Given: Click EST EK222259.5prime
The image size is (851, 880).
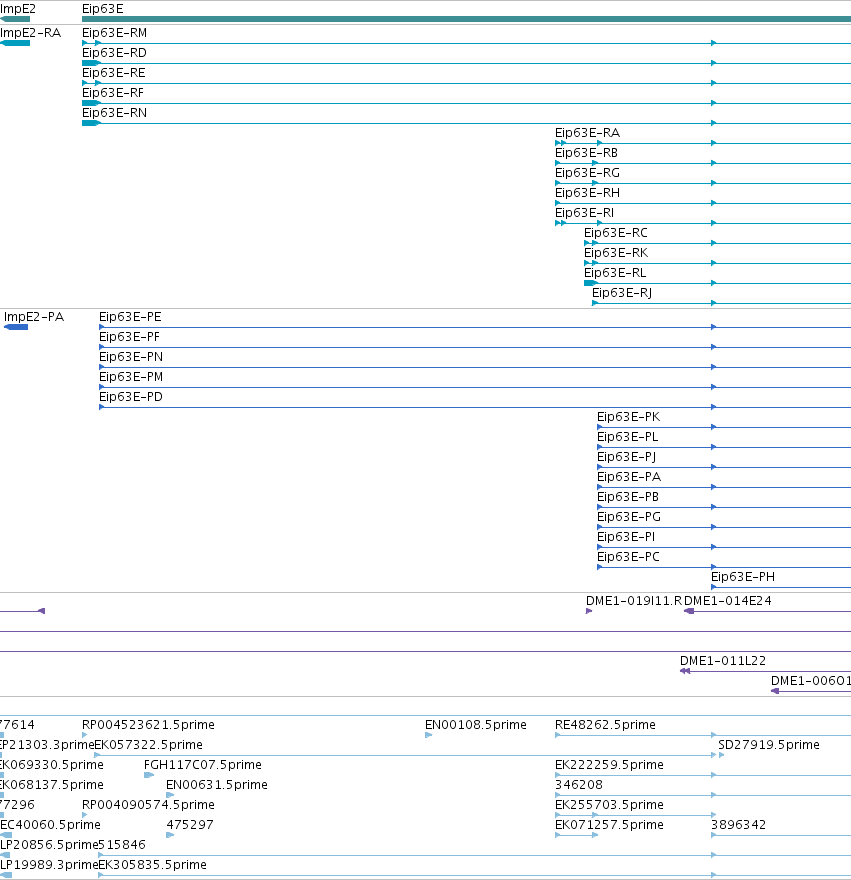Looking at the screenshot, I should [x=609, y=765].
